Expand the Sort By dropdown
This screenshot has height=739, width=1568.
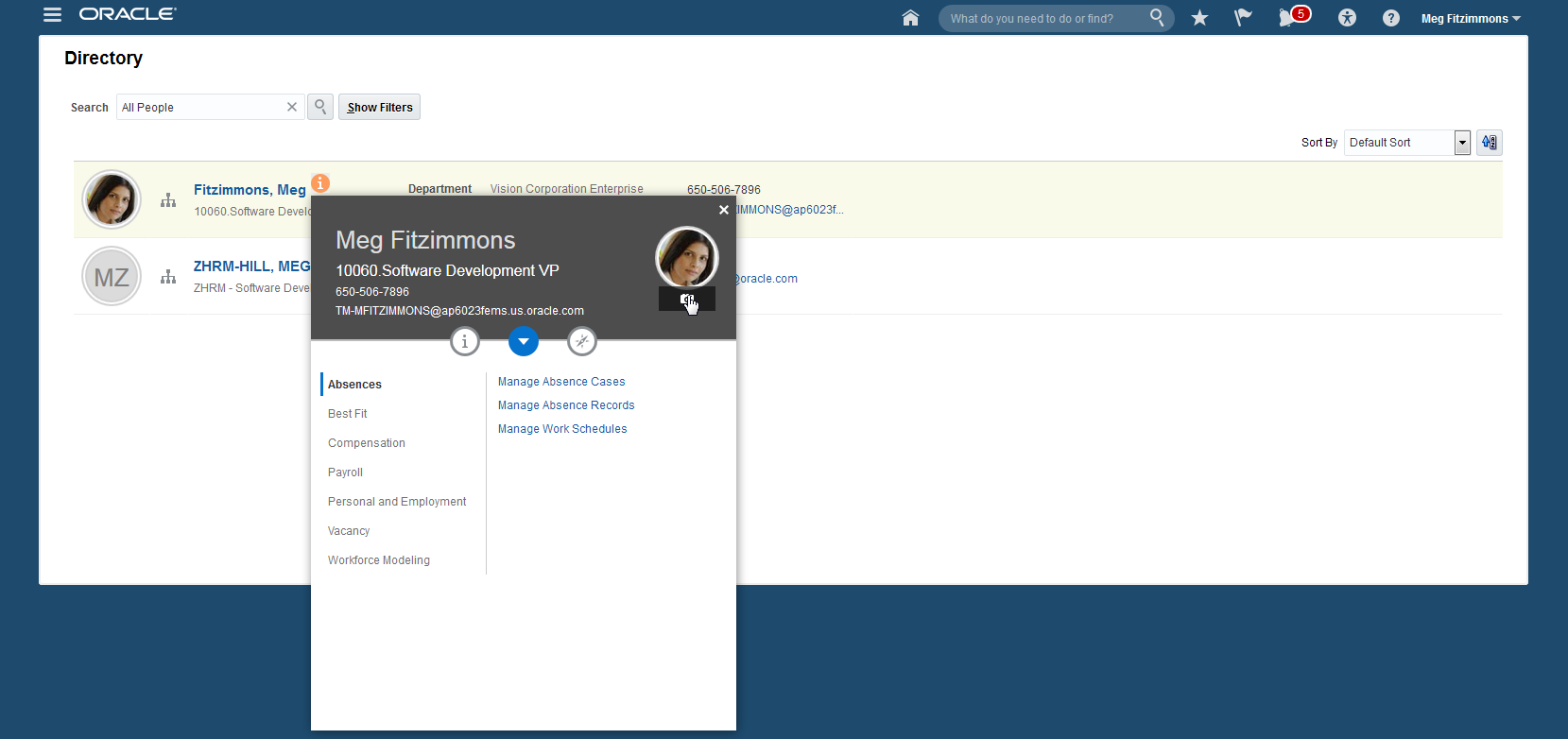click(1462, 143)
